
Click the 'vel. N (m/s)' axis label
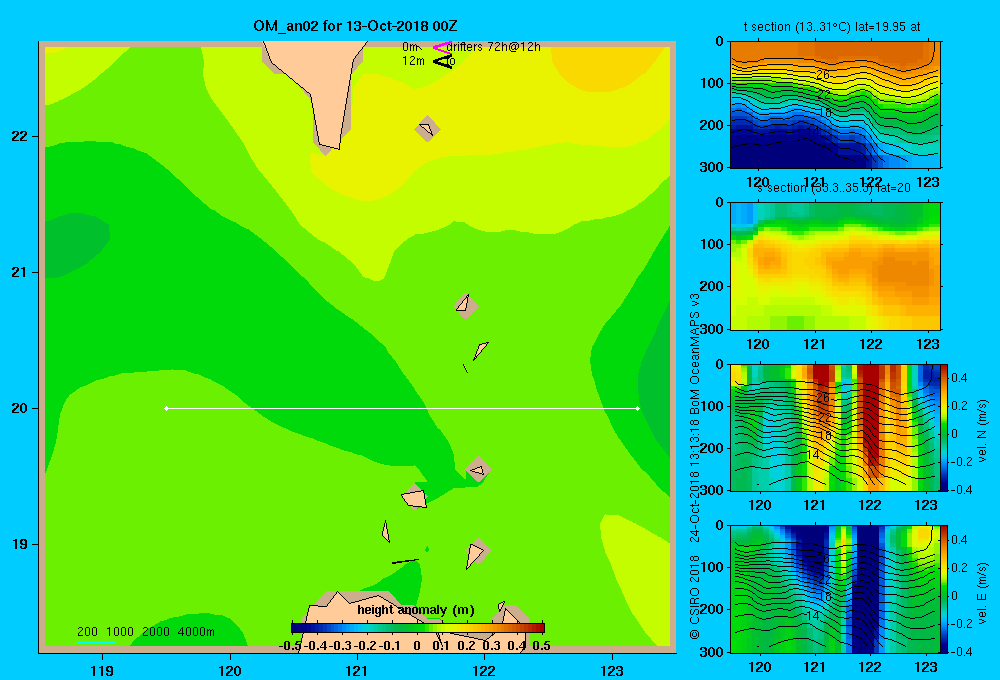point(983,431)
